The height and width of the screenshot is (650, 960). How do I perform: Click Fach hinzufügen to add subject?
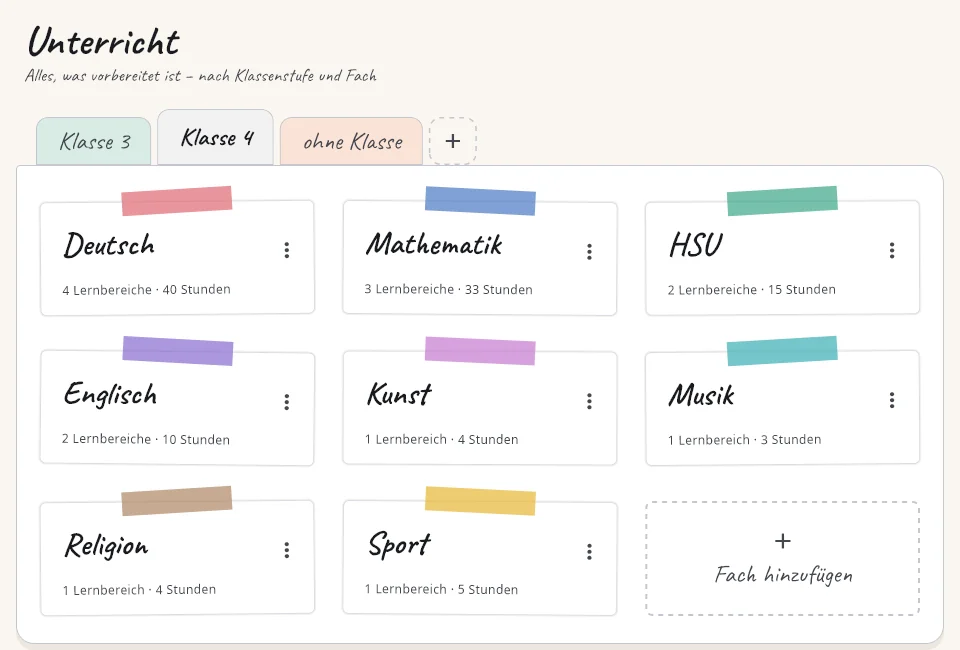(782, 558)
